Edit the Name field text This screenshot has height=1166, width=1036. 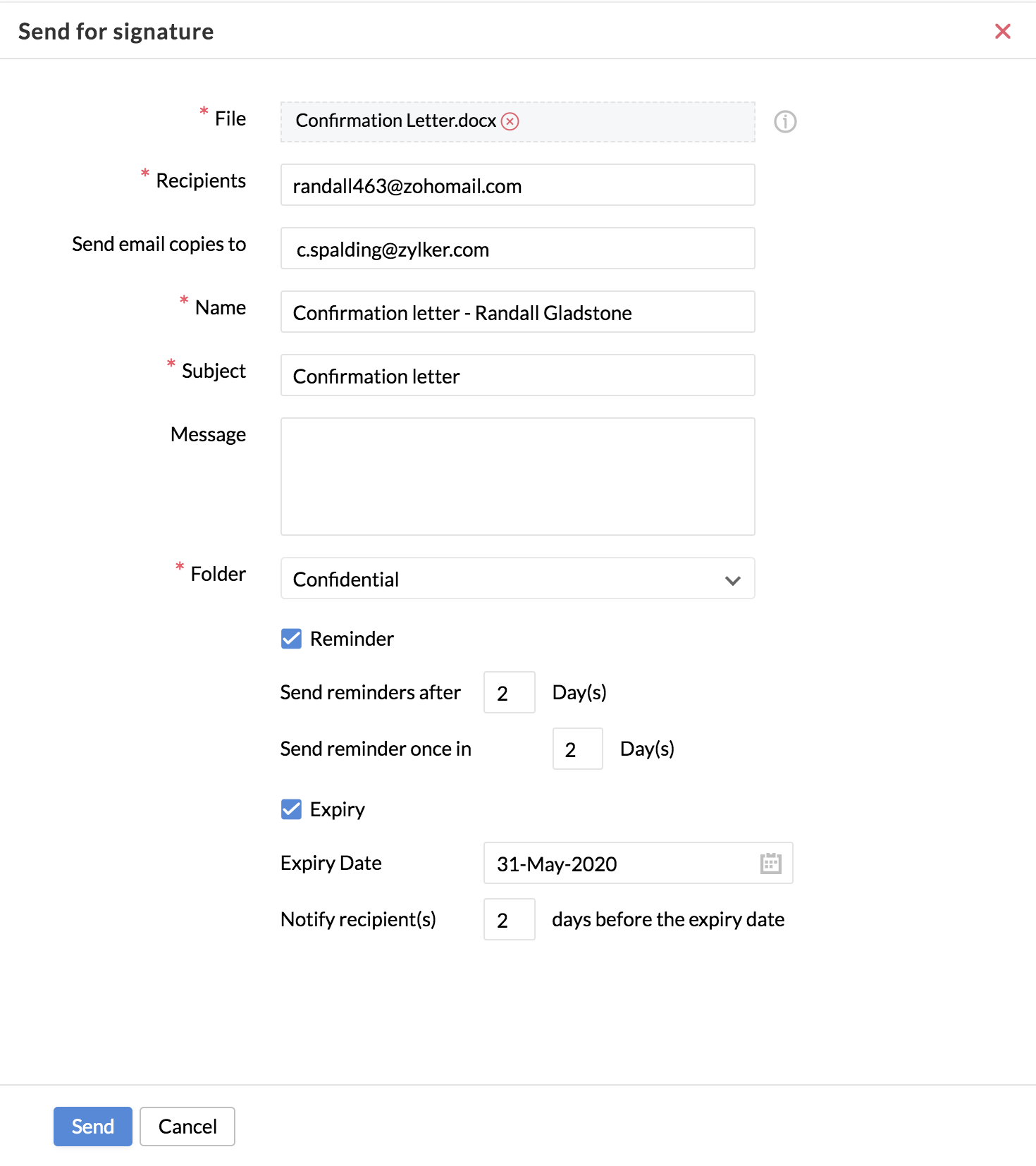(518, 312)
